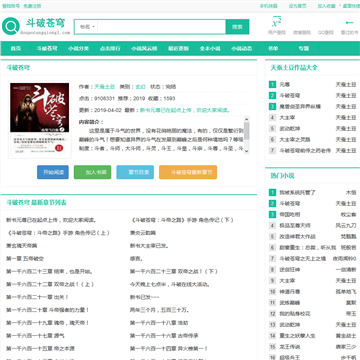Open 最近更新 in the navigation bar

pos(178,48)
